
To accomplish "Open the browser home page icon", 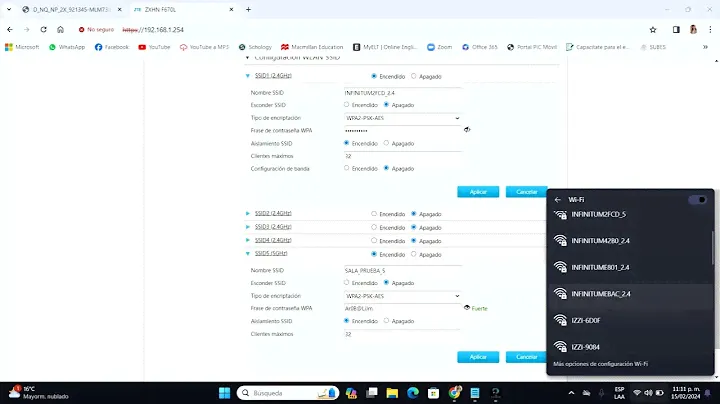I will pyautogui.click(x=60, y=30).
